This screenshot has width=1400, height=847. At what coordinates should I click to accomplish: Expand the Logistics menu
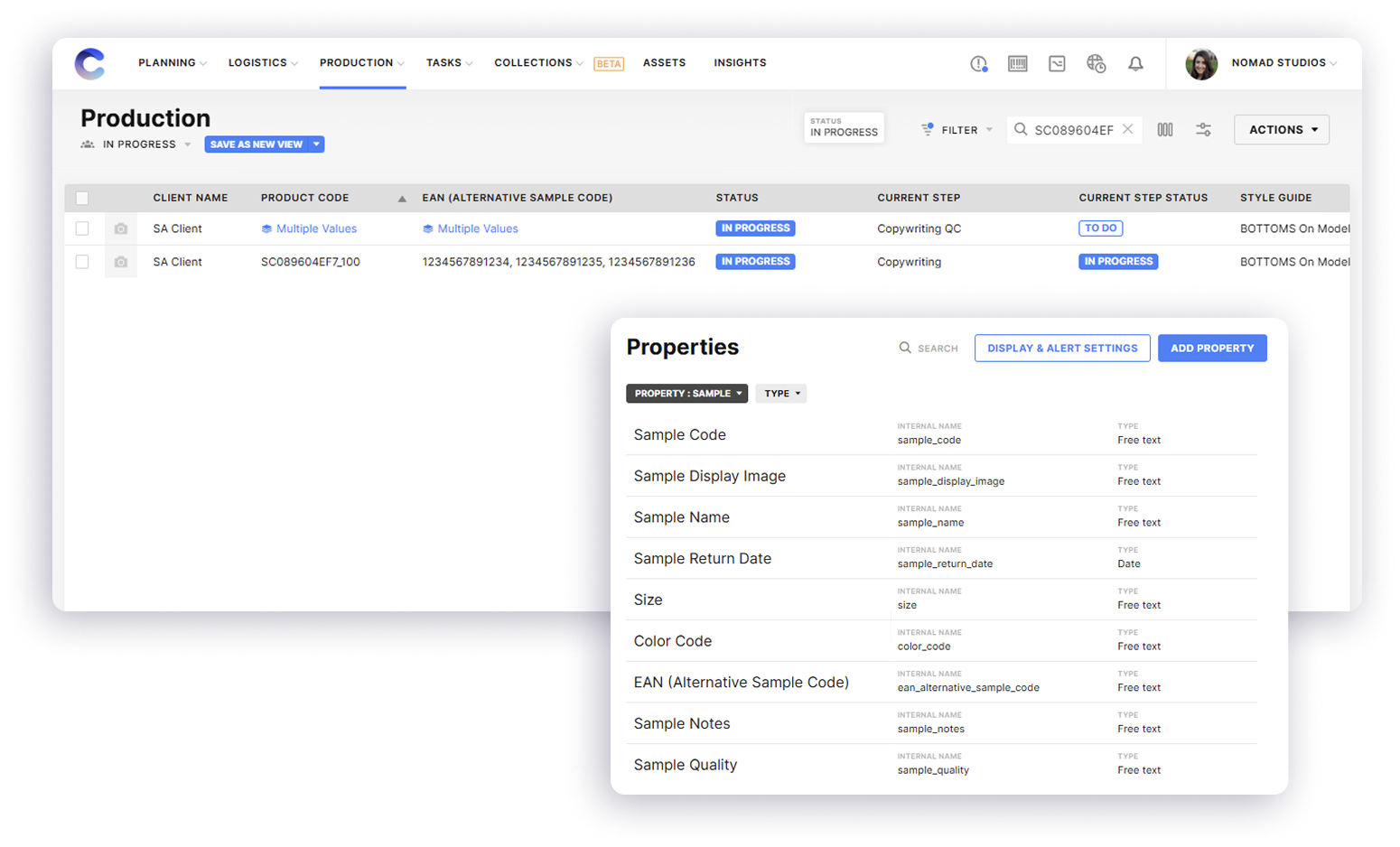[x=263, y=63]
